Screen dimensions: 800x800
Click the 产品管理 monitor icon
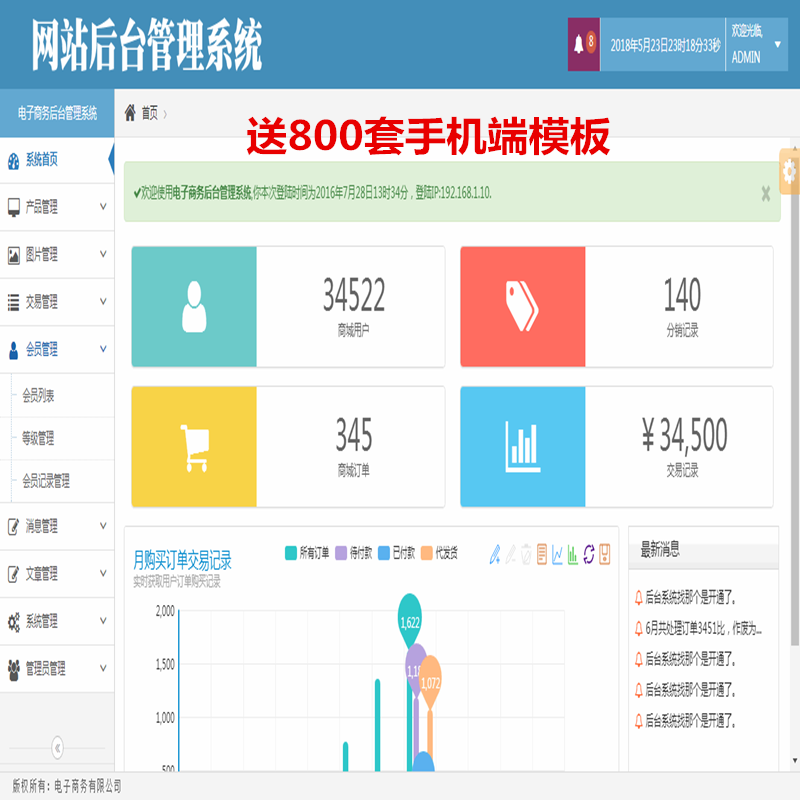pyautogui.click(x=14, y=207)
